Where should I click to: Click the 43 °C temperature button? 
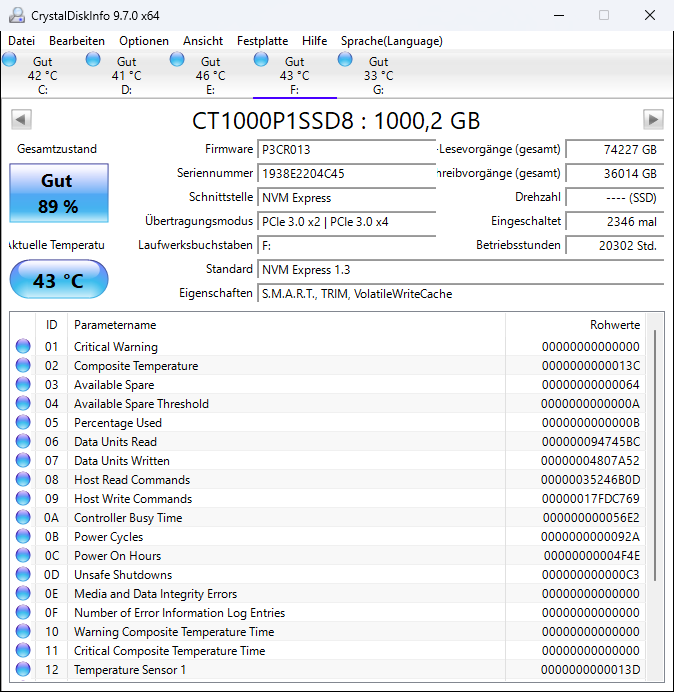(59, 280)
